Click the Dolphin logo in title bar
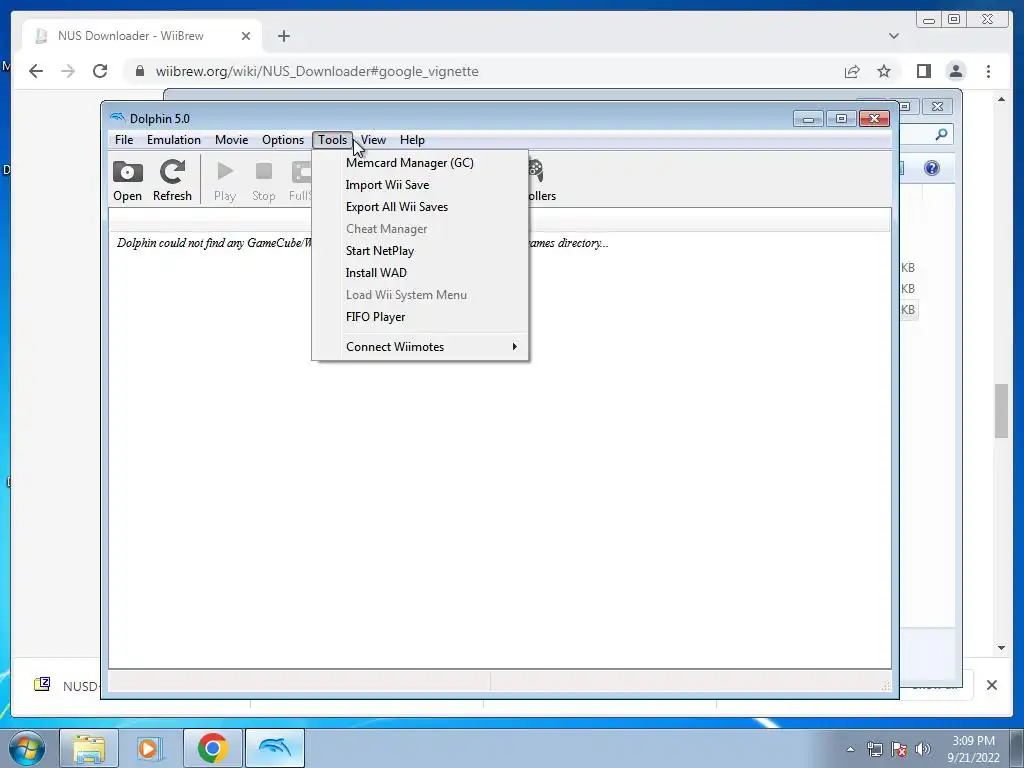Image resolution: width=1024 pixels, height=768 pixels. (x=118, y=118)
